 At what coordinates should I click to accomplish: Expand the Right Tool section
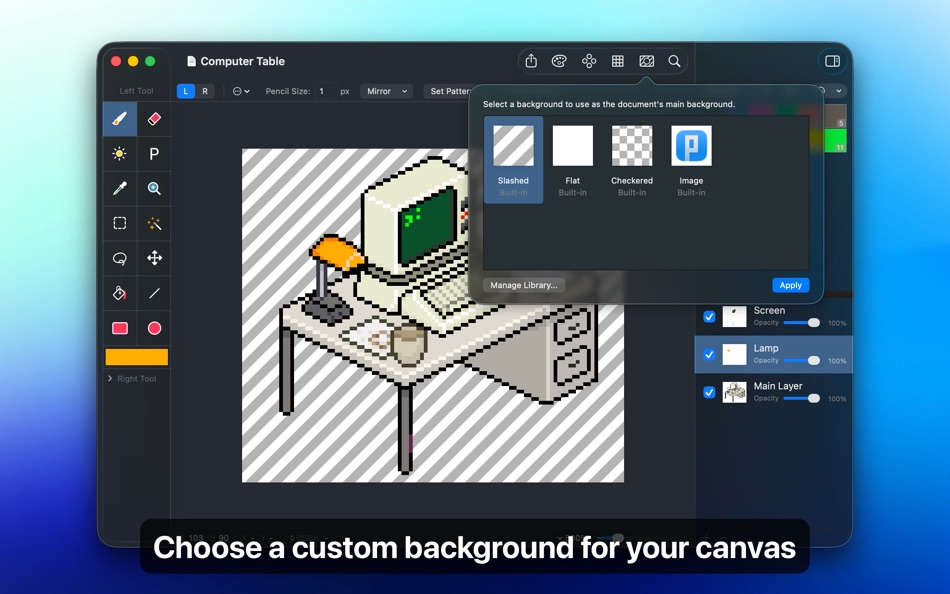(110, 378)
